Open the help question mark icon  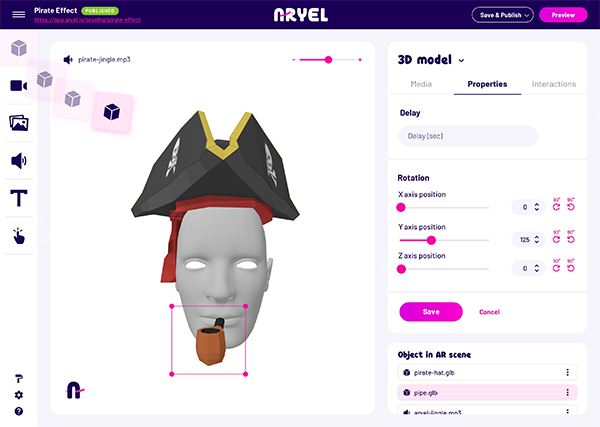point(18,411)
